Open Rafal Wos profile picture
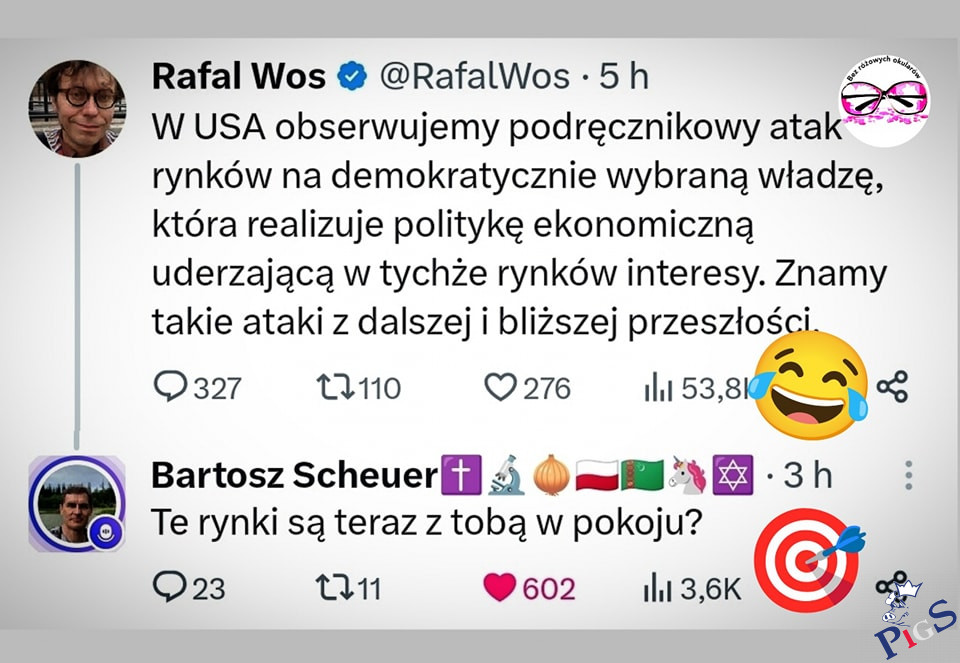Screen dimensions: 960x663 (x=77, y=108)
